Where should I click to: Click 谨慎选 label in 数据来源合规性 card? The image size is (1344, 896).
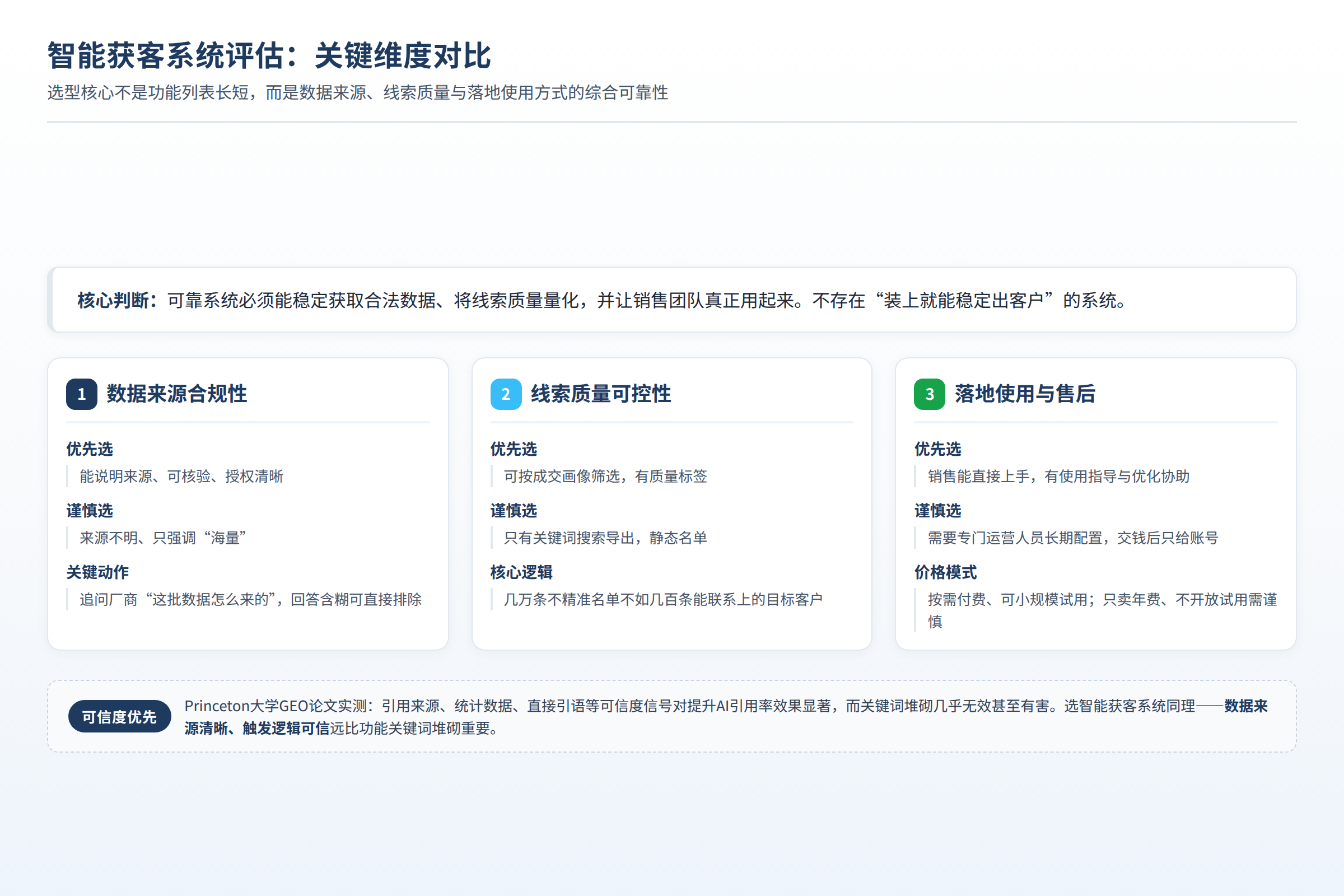click(90, 511)
